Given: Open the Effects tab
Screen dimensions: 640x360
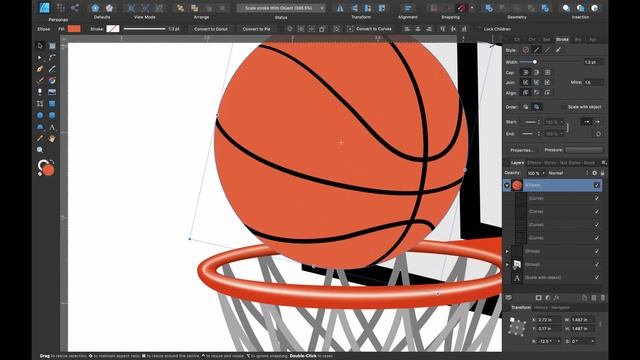Looking at the screenshot, I should [534, 162].
